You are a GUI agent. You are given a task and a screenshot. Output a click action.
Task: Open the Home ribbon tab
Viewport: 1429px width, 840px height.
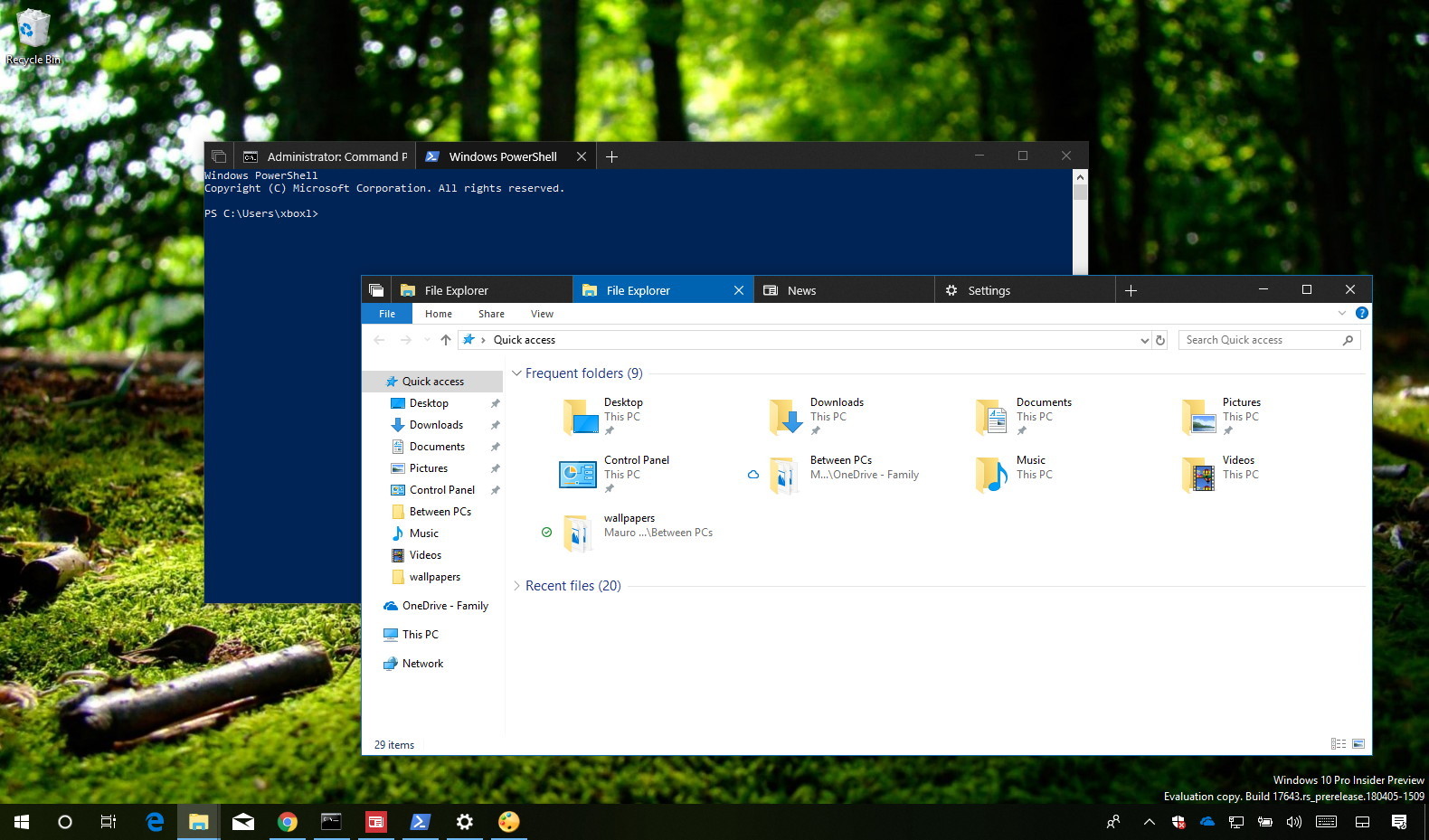[439, 314]
